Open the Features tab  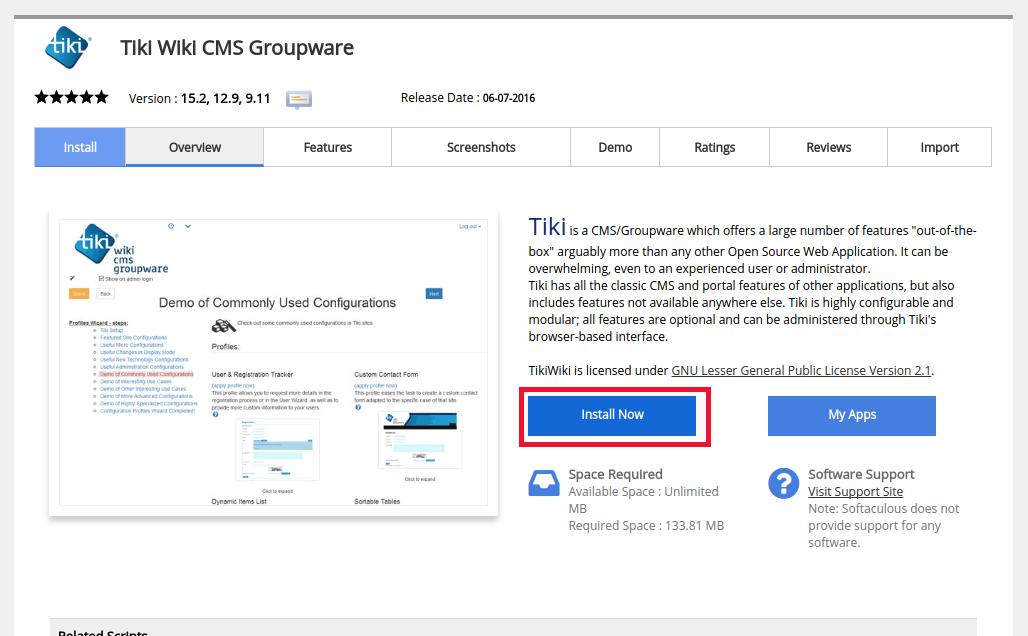pos(328,147)
